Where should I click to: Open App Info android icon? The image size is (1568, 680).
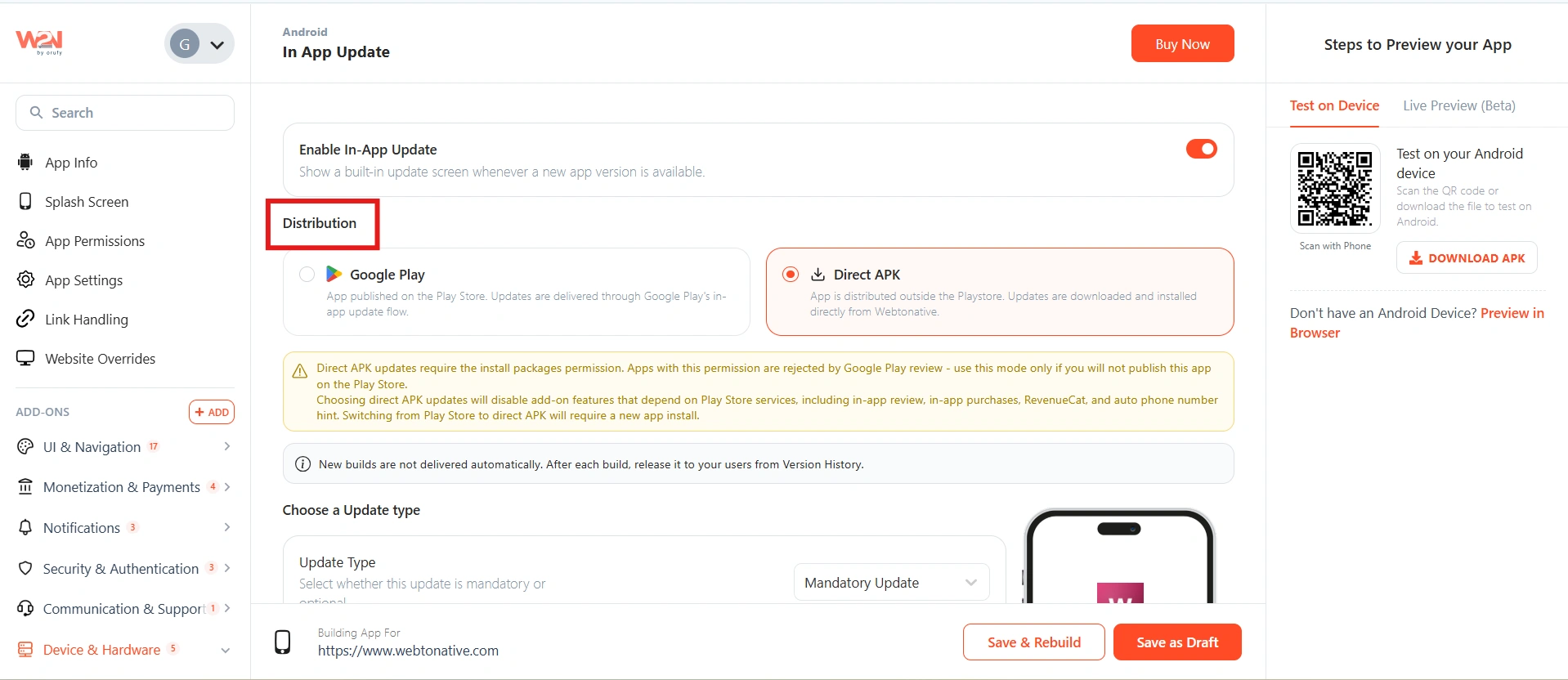tap(25, 162)
